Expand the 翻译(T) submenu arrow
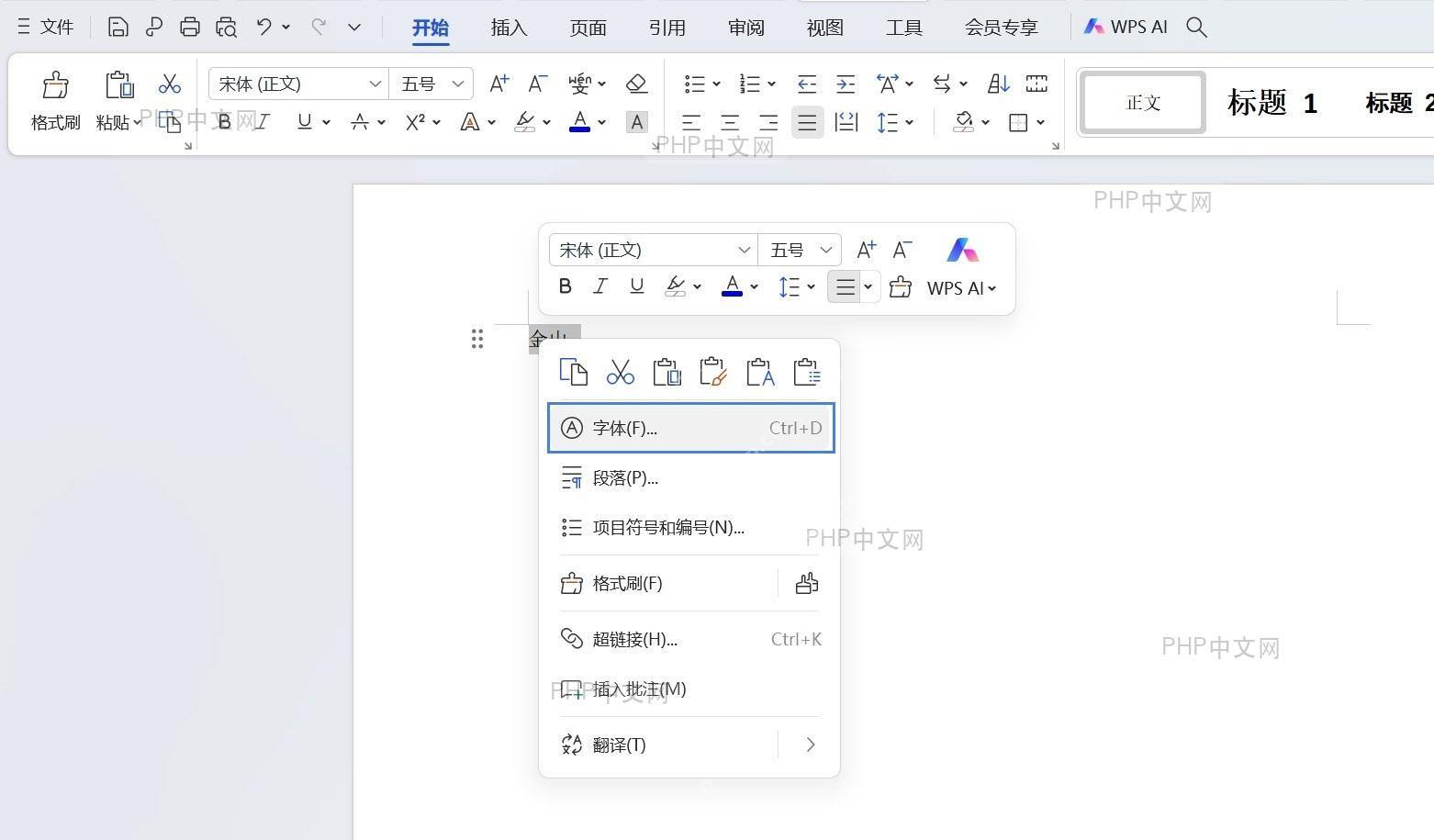 (x=810, y=745)
